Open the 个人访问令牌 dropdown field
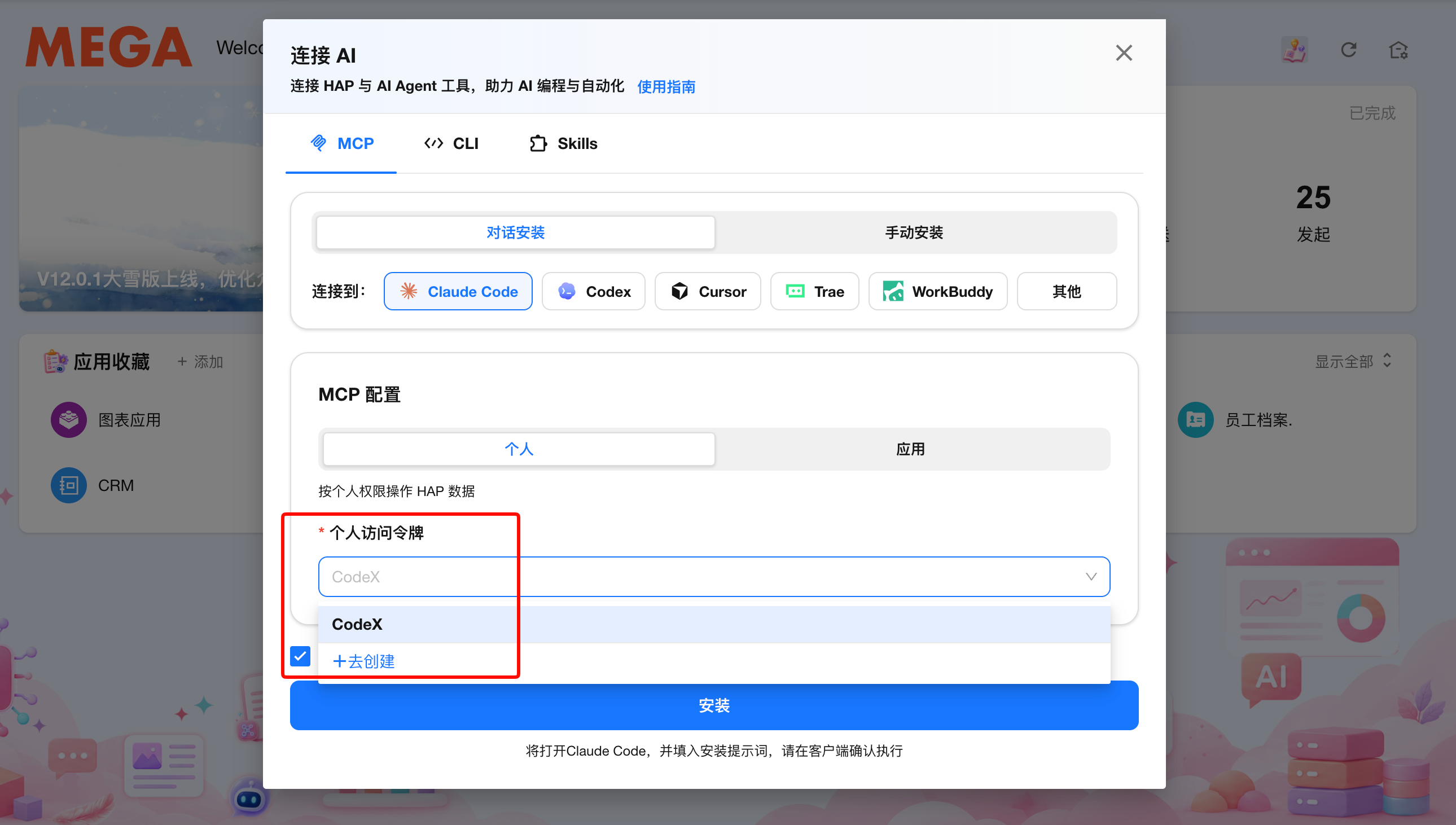This screenshot has width=1456, height=825. tap(714, 576)
